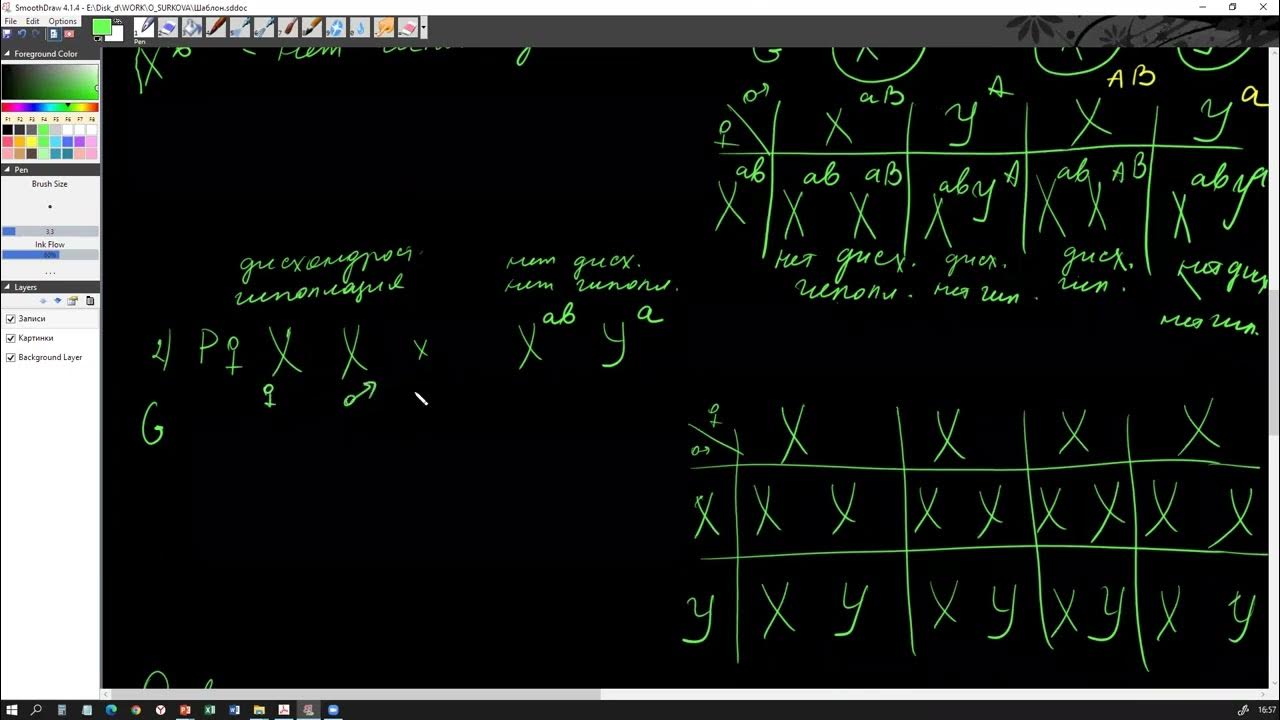The image size is (1280, 720).
Task: Collapse the Pen panel
Action: [7, 170]
